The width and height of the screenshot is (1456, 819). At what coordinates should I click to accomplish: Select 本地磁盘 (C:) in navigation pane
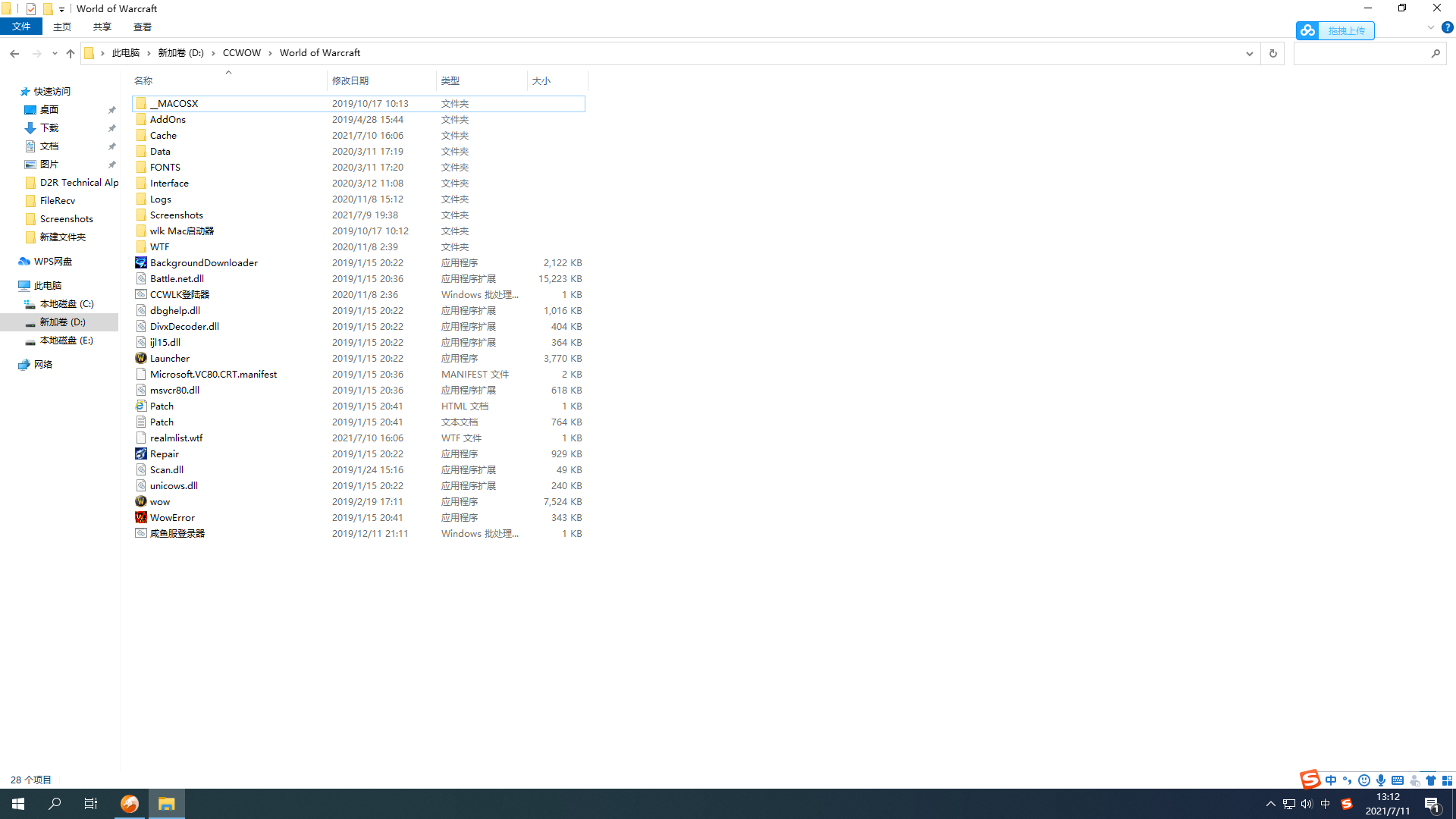(67, 304)
